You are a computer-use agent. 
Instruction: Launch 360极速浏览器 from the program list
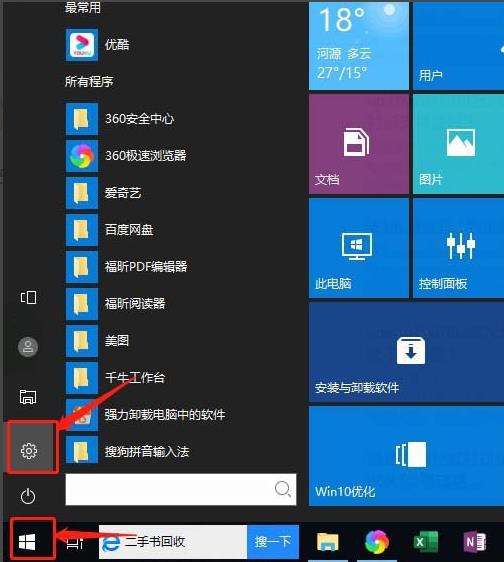(x=82, y=156)
